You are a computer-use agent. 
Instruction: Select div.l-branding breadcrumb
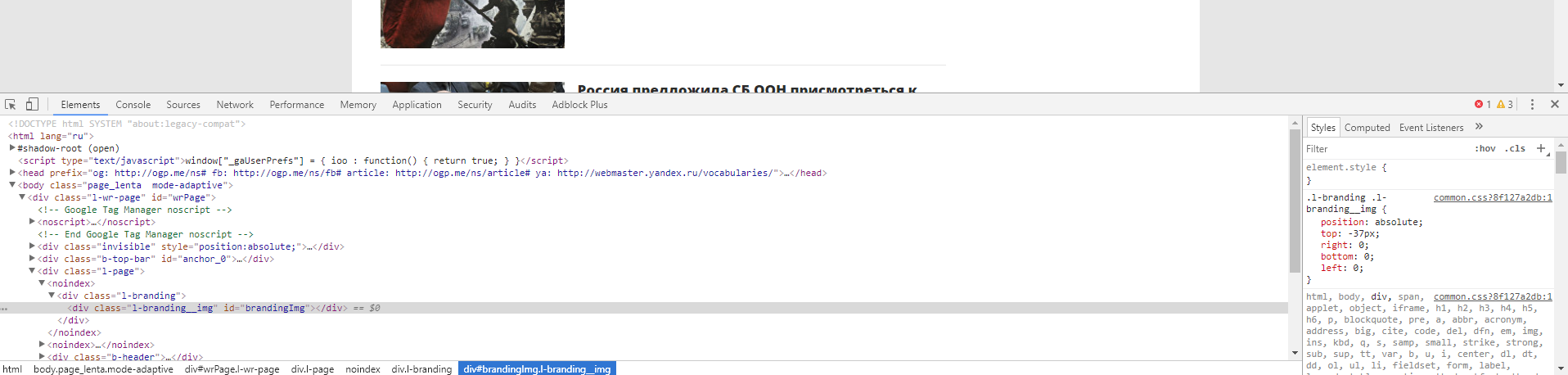click(421, 369)
